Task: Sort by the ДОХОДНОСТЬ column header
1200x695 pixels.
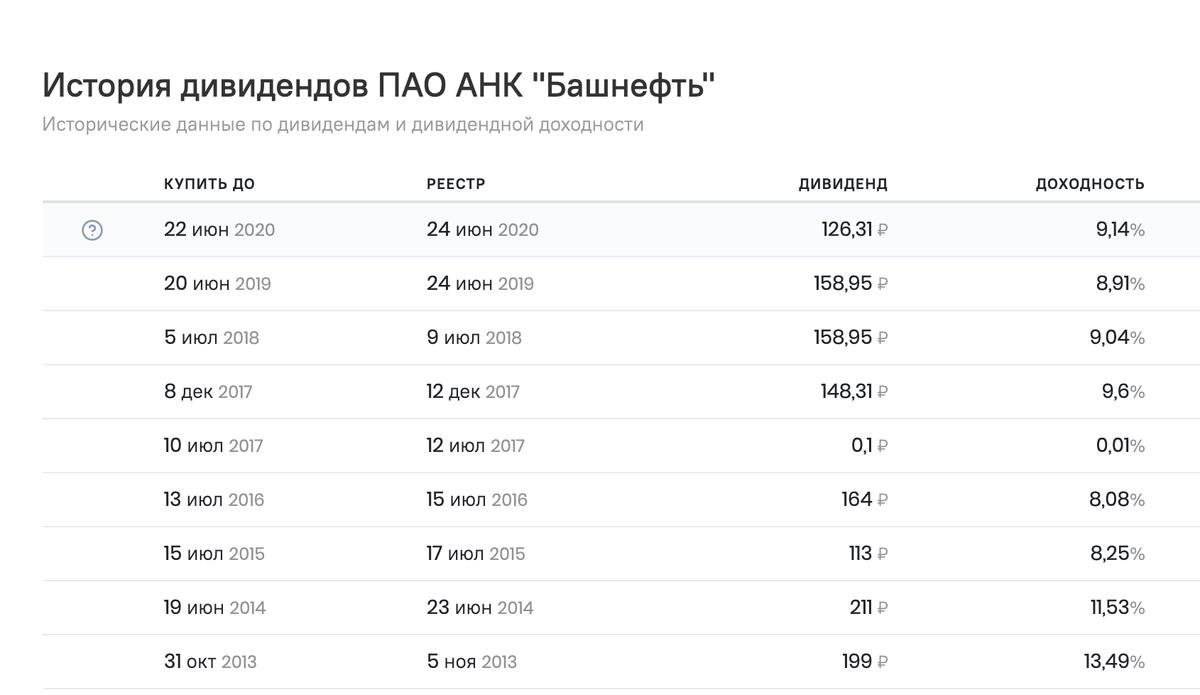Action: click(x=1089, y=183)
